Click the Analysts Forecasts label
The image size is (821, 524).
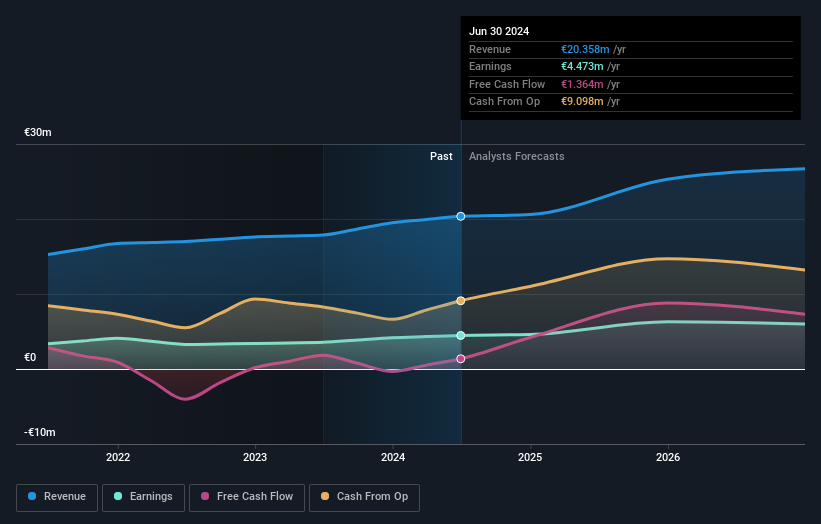(x=517, y=157)
